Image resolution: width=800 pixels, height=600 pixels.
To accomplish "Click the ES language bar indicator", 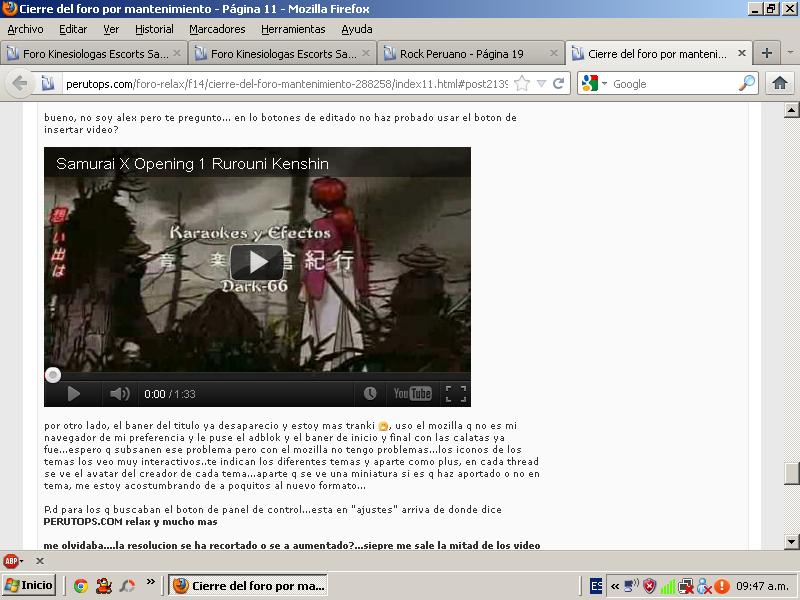I will [595, 586].
